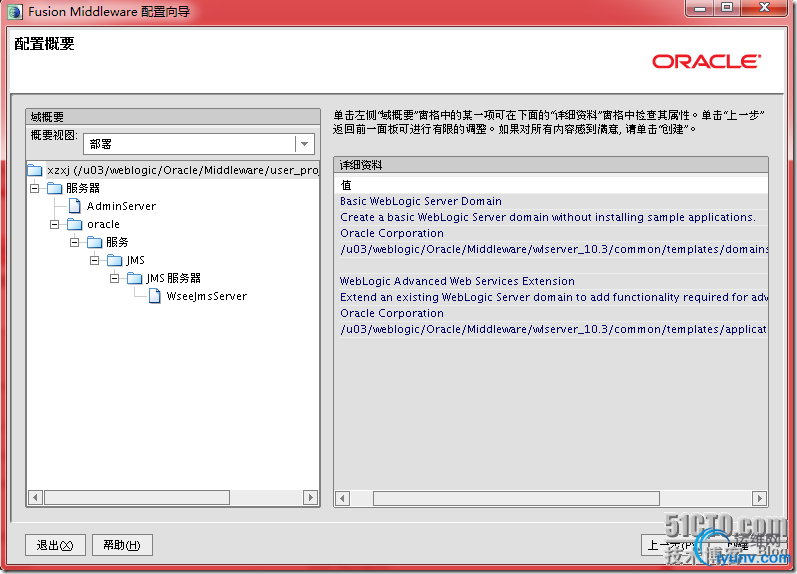Click right arrow of domain tree scrollbar
Image resolution: width=797 pixels, height=574 pixels.
point(310,497)
